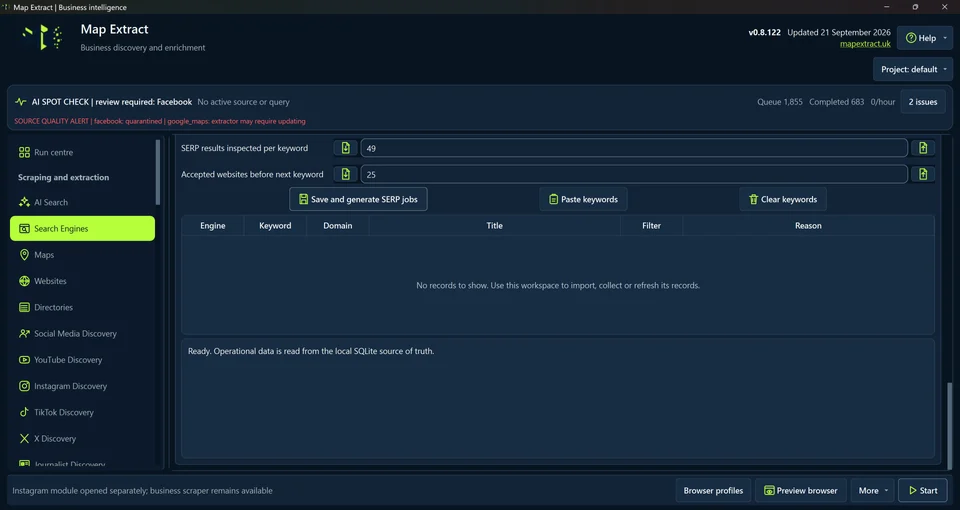Click the TikTok Discovery note icon
960x510 pixels.
(x=24, y=412)
